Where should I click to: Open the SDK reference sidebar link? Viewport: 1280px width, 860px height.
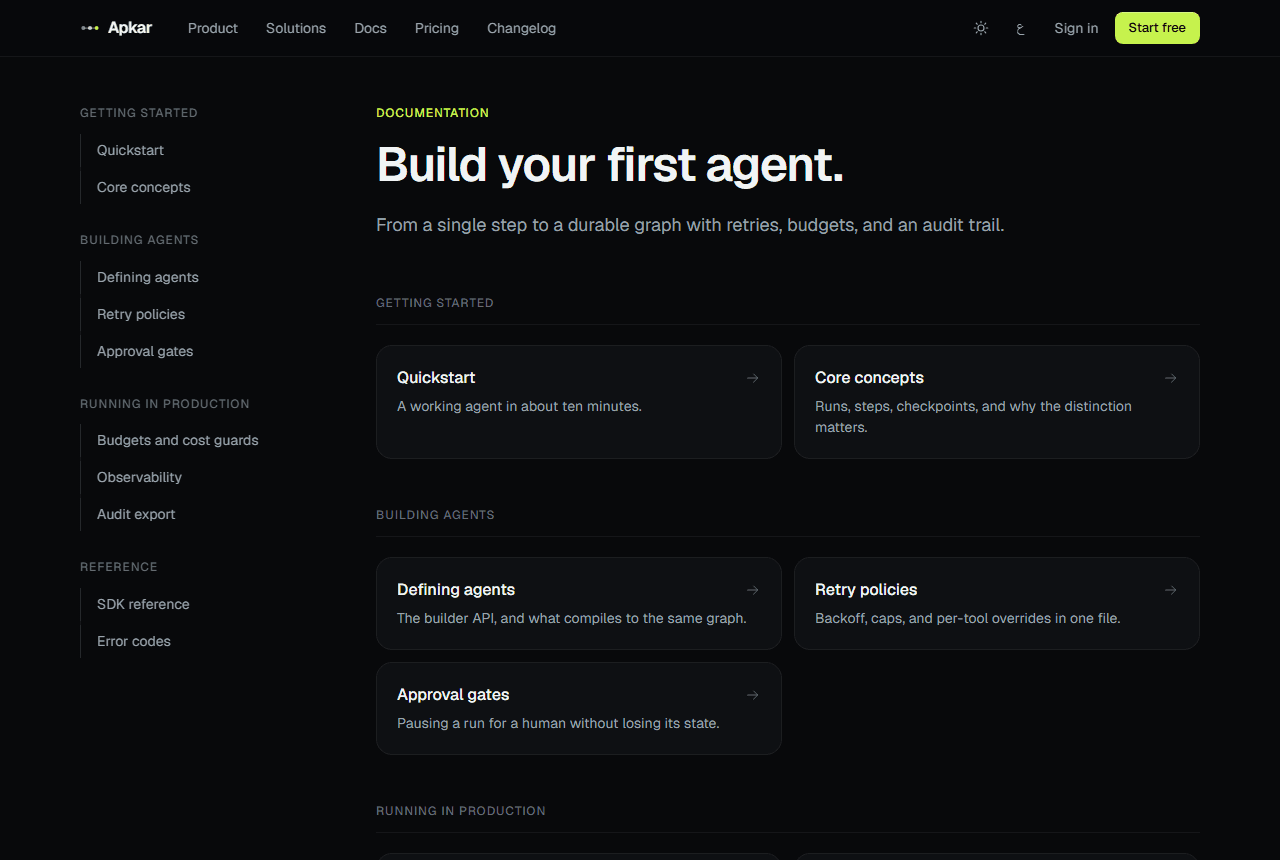[143, 604]
